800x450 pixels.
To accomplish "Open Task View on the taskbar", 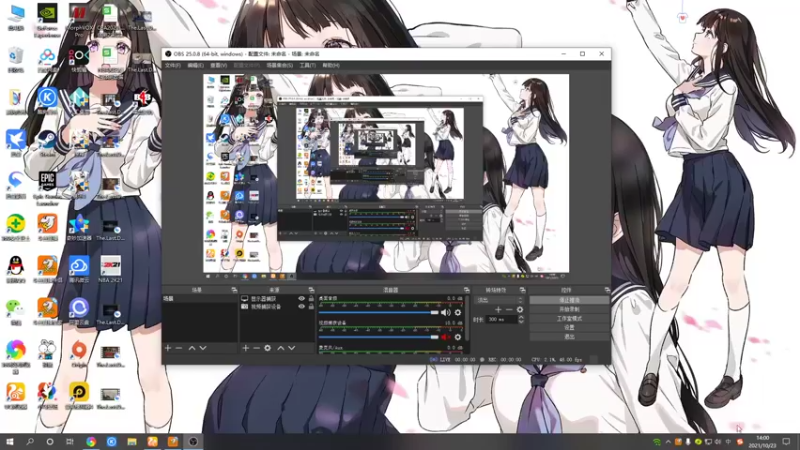I will [x=70, y=442].
